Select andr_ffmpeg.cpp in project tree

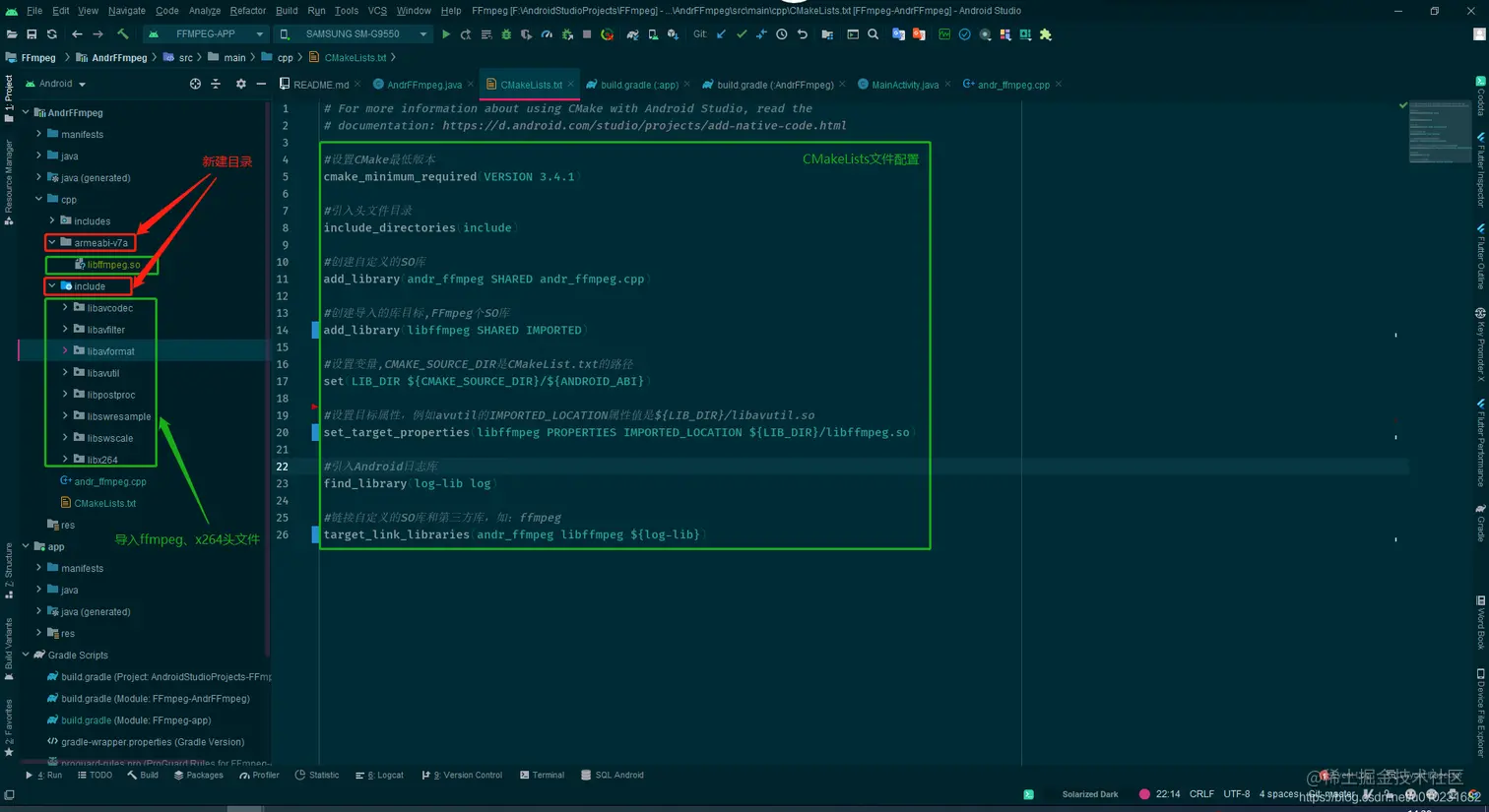point(103,481)
